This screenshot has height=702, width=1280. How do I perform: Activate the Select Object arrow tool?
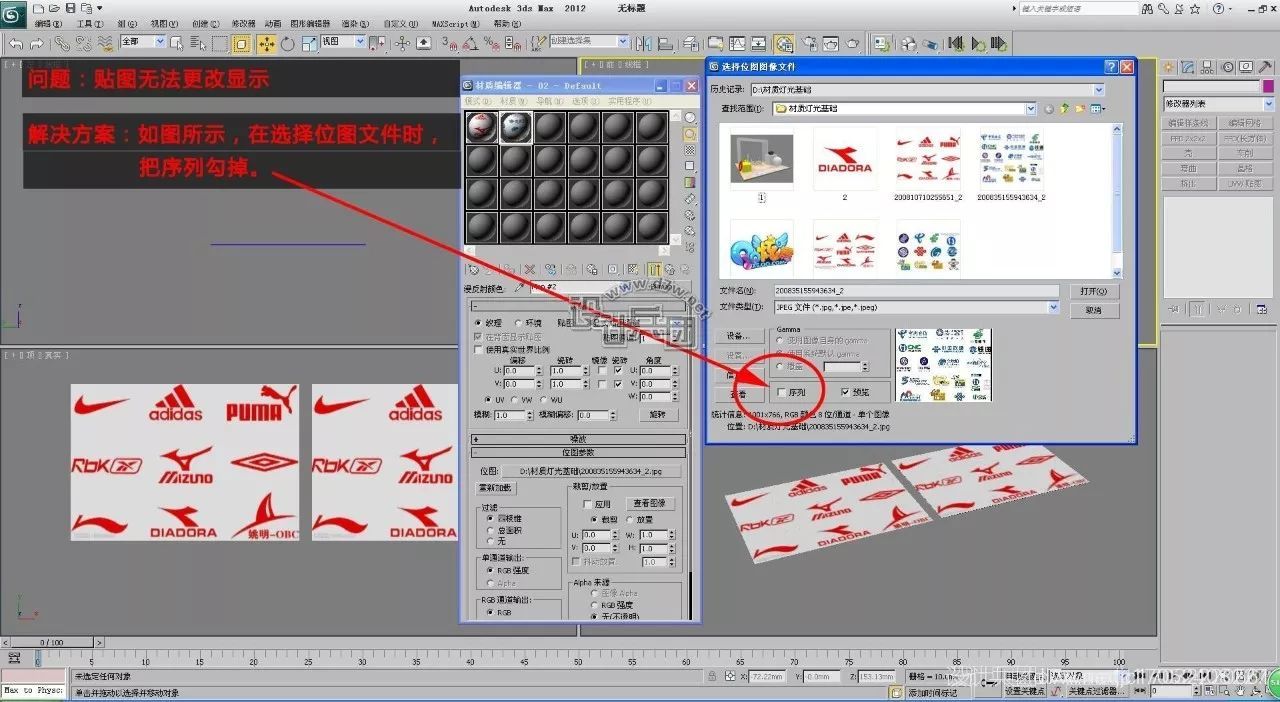click(176, 43)
